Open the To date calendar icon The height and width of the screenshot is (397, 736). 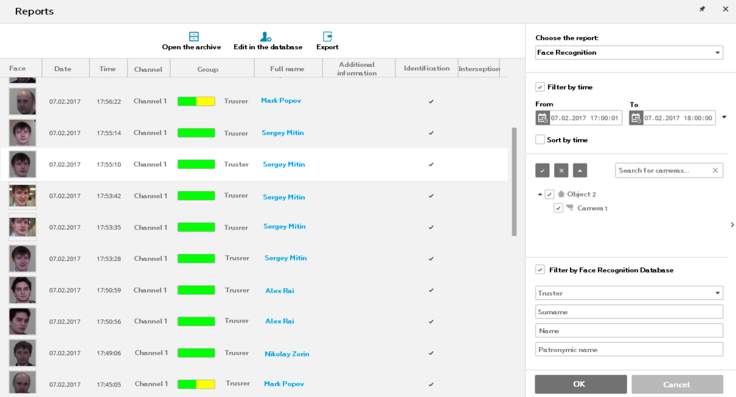coord(636,118)
